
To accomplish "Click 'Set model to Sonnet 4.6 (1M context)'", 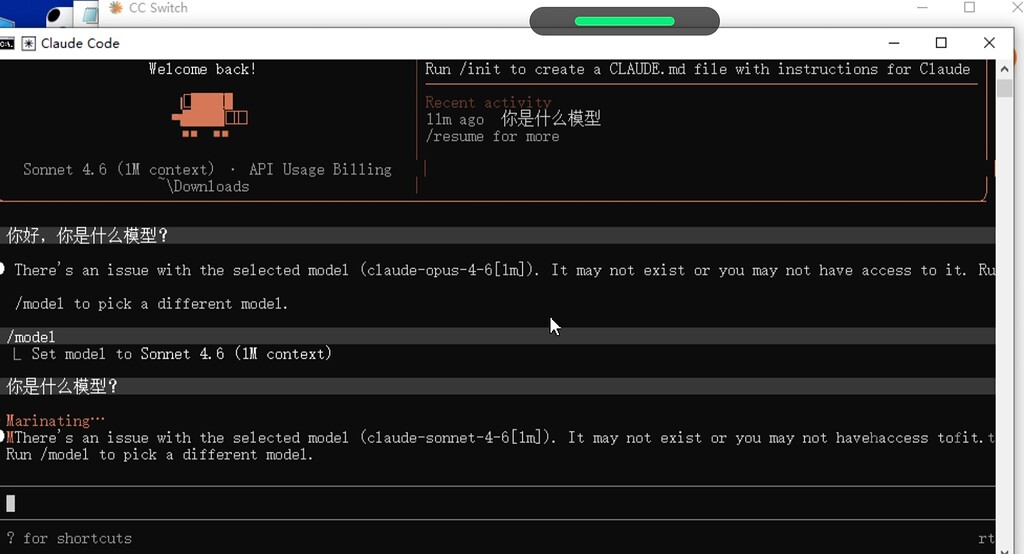I will click(182, 354).
